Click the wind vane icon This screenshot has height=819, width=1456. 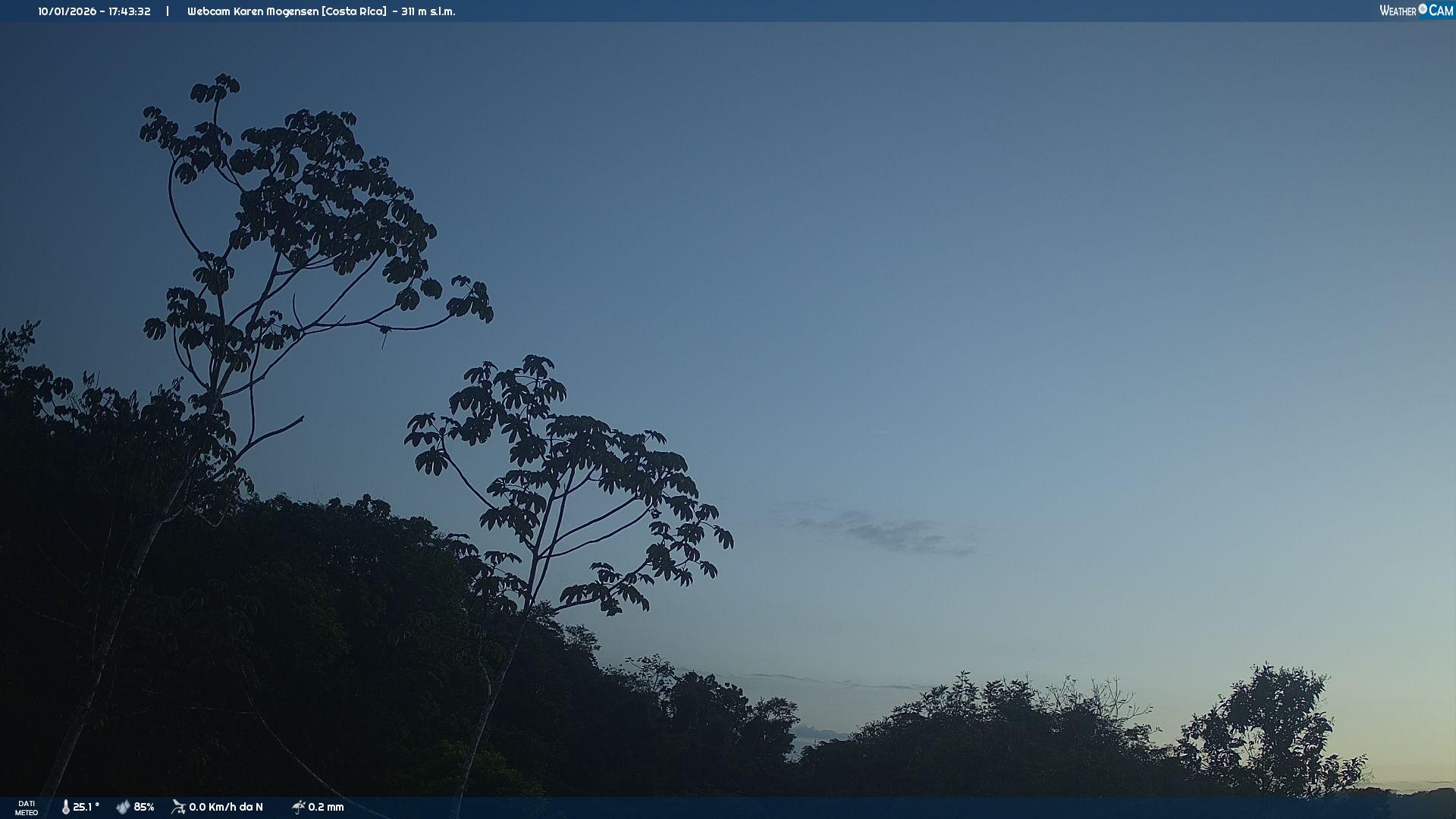click(179, 807)
